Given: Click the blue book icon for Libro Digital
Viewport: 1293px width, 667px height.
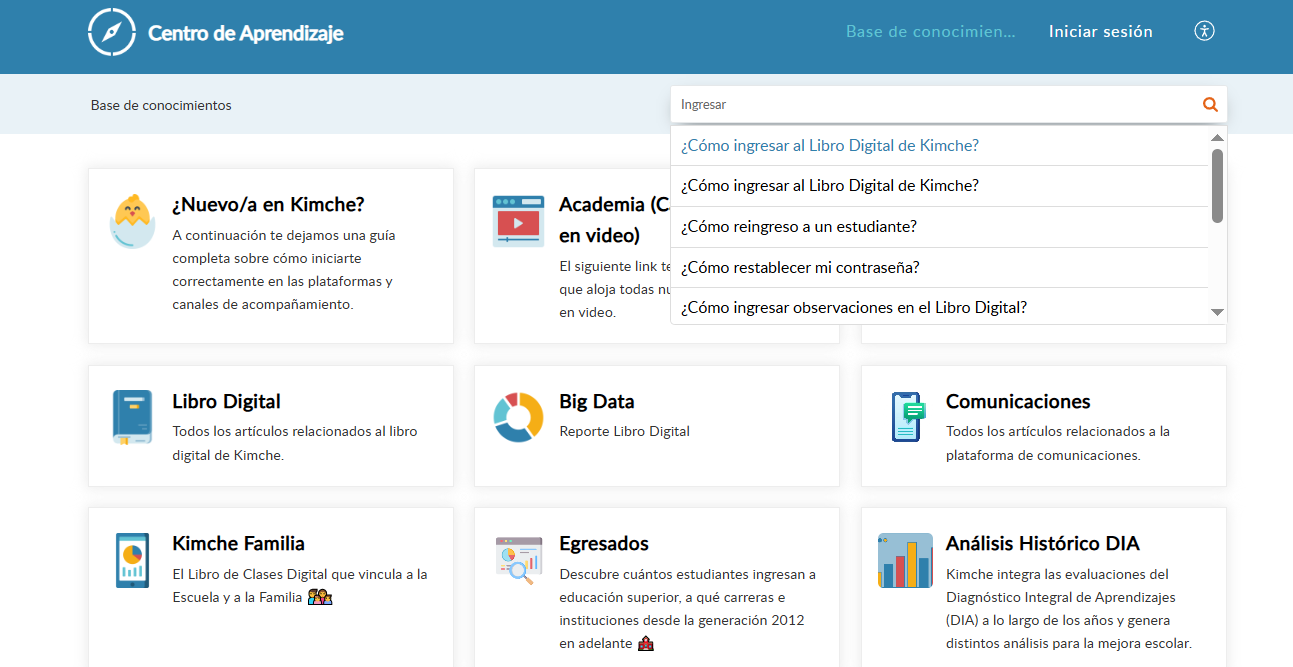Looking at the screenshot, I should coord(132,417).
